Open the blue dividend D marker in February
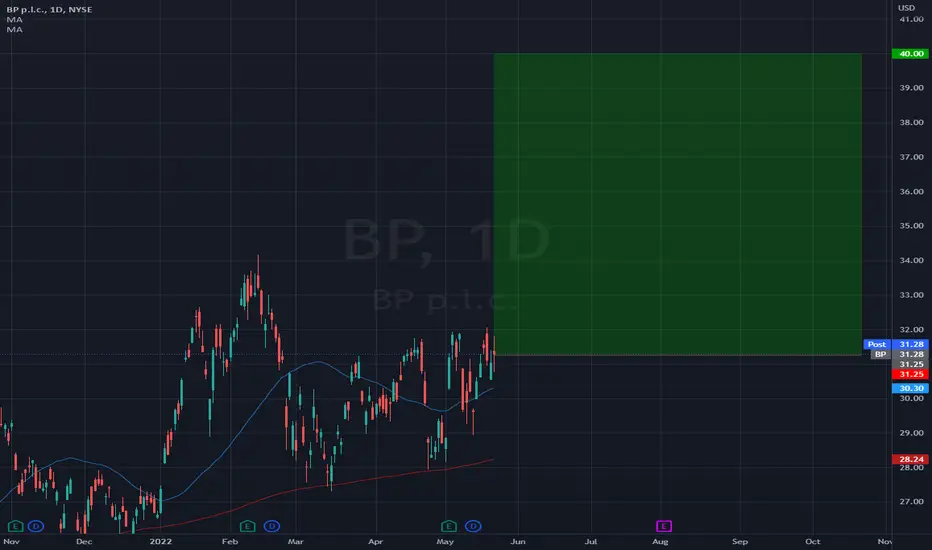Screen dimensions: 932x550 click(x=272, y=526)
